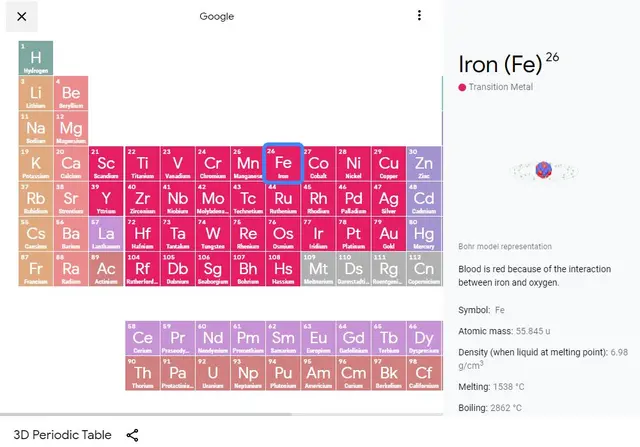Close the periodic table view

(21, 16)
